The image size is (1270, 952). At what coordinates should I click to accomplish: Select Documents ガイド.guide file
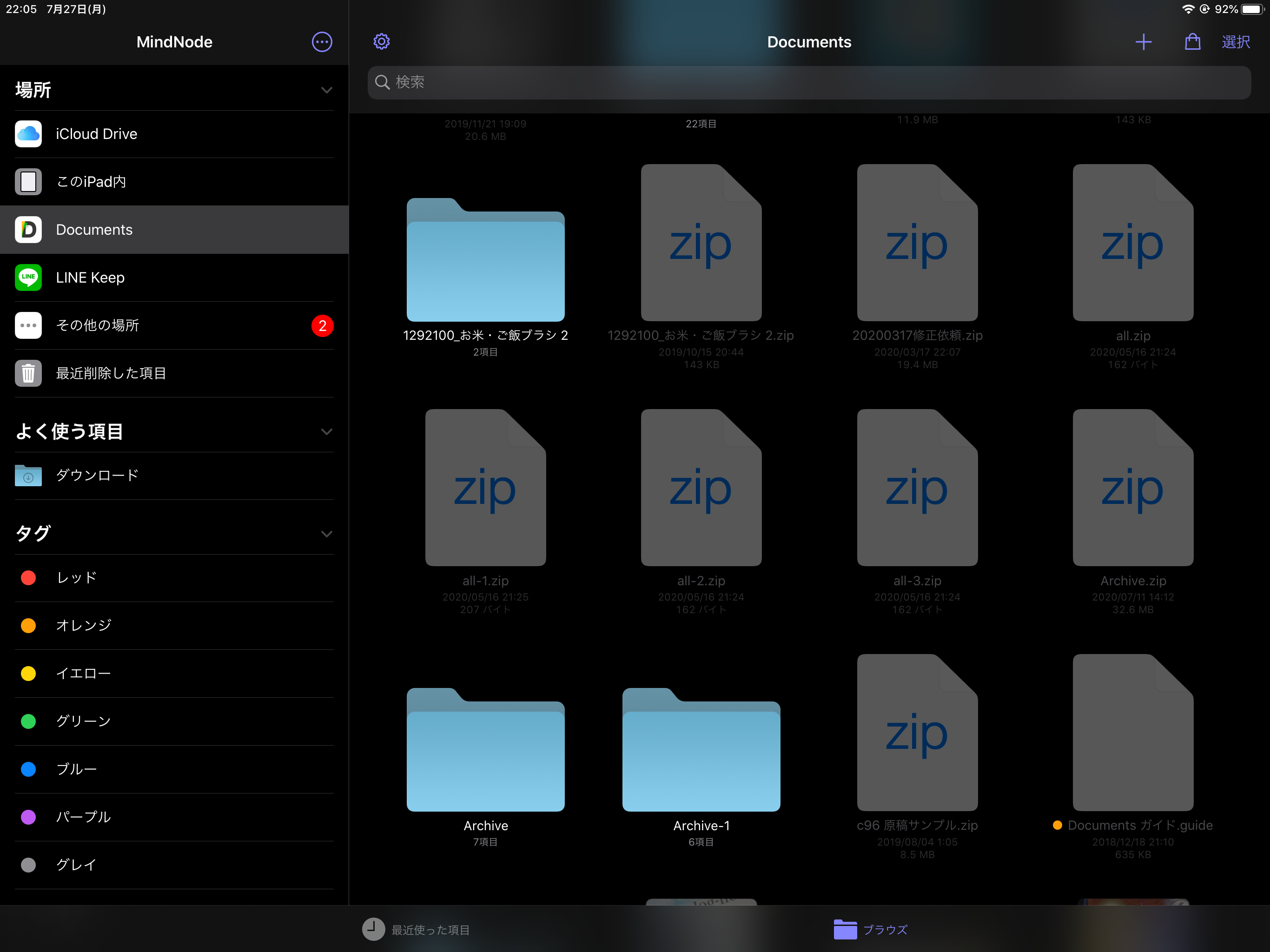tap(1133, 757)
